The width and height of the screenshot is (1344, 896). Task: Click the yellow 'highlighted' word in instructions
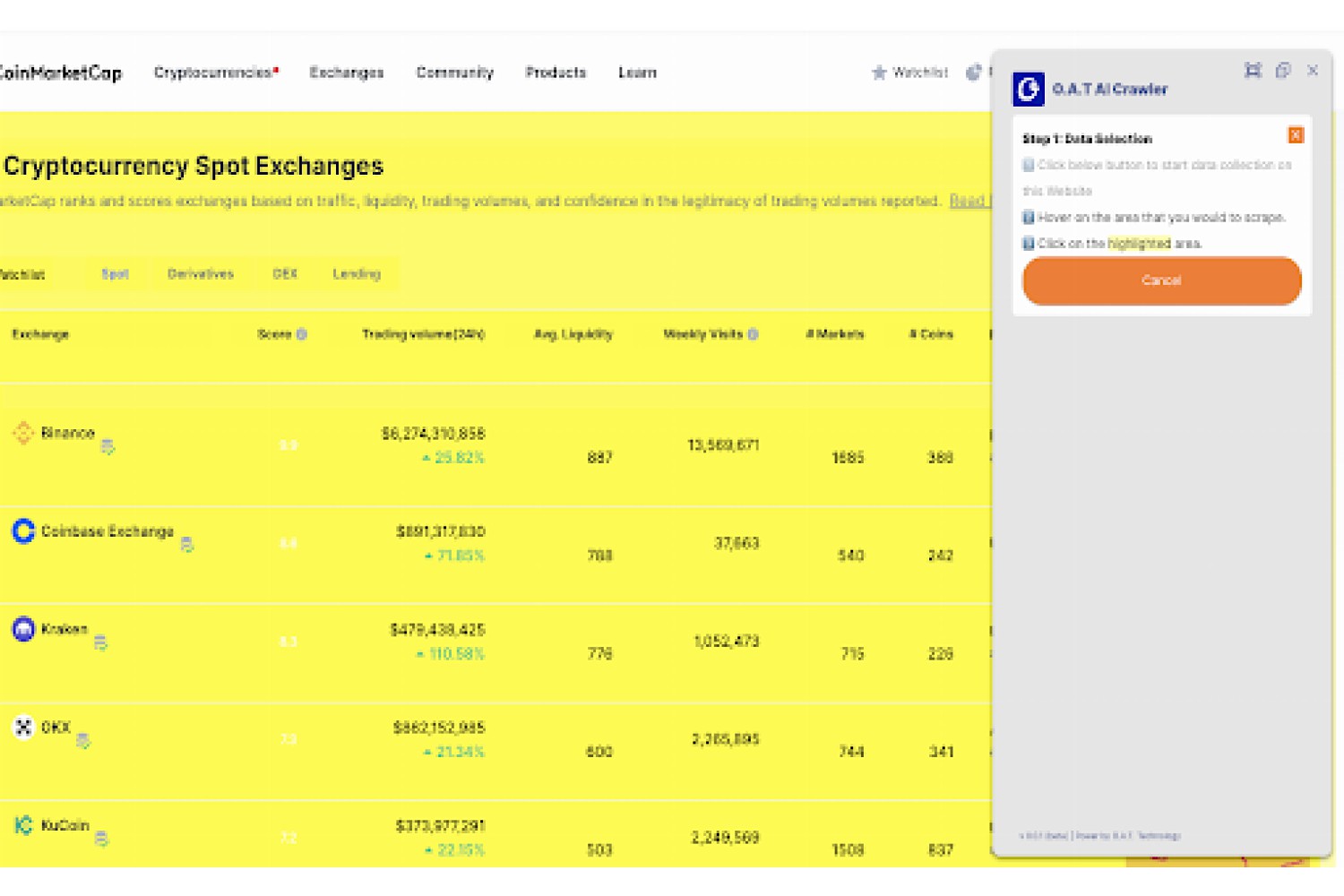click(1139, 244)
